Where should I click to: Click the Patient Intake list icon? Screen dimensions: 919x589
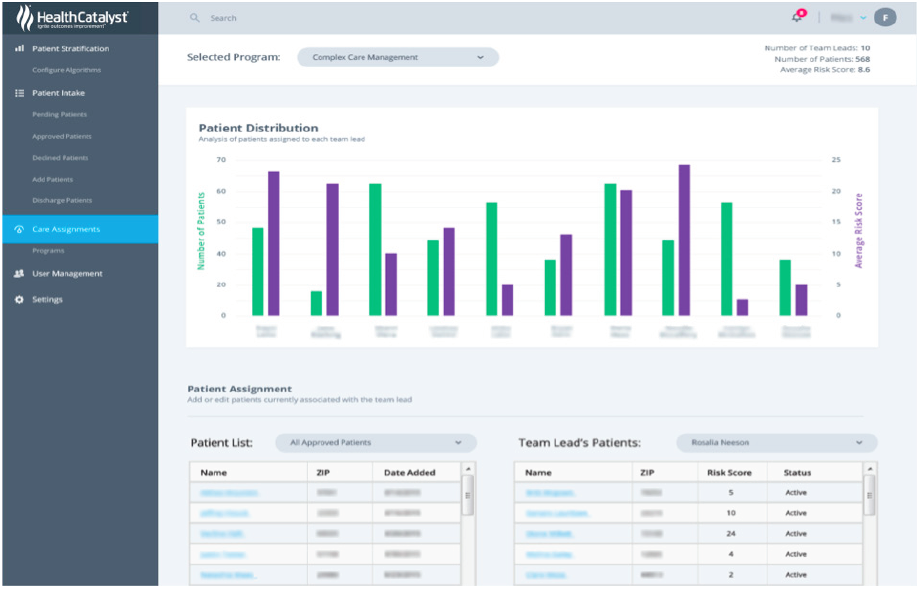pos(19,93)
